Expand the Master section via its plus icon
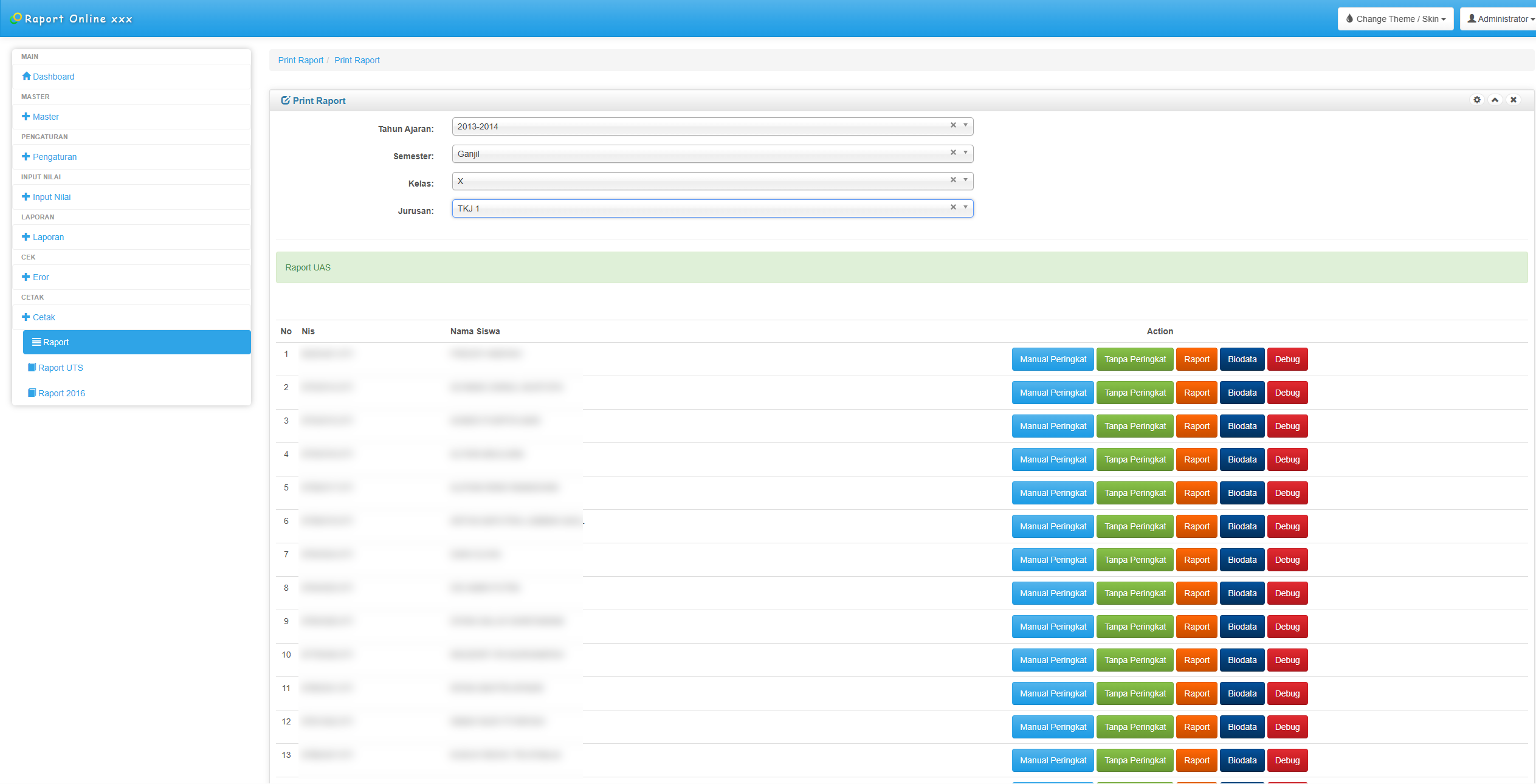1536x784 pixels. click(x=26, y=116)
